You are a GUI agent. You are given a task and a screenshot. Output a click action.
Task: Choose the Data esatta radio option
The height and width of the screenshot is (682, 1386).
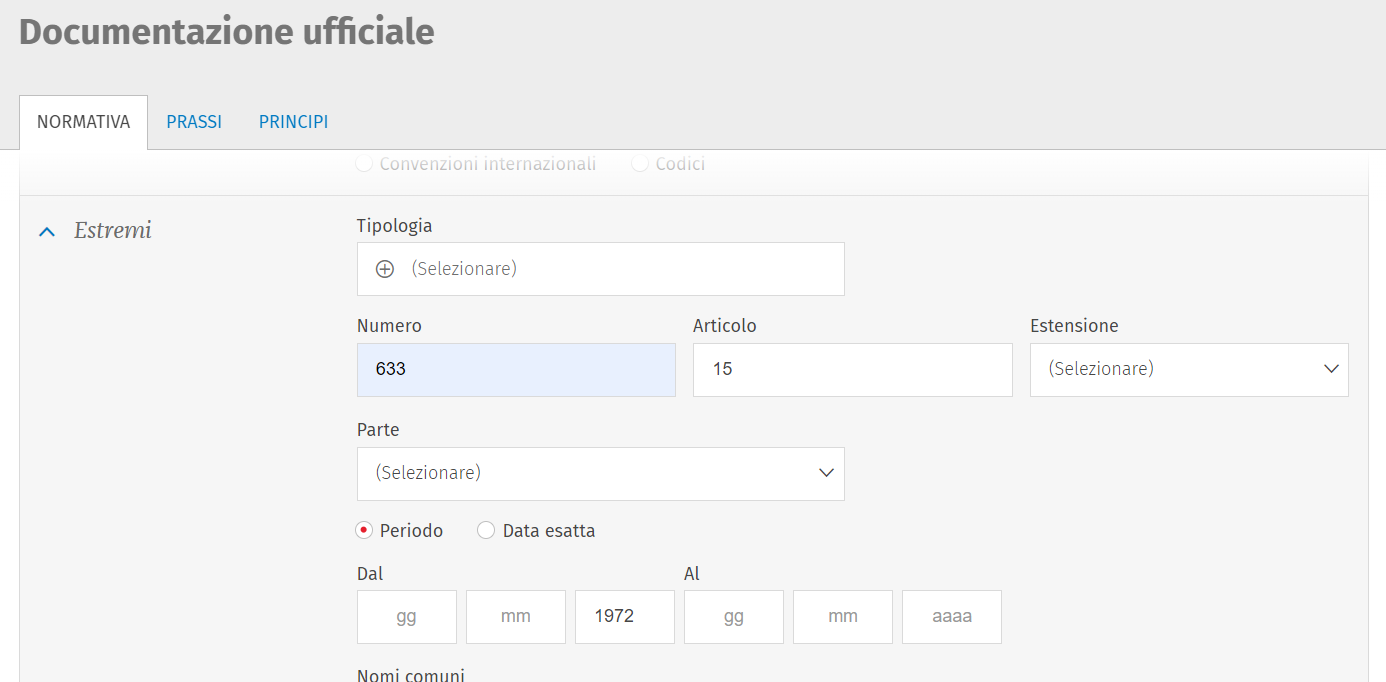click(486, 531)
